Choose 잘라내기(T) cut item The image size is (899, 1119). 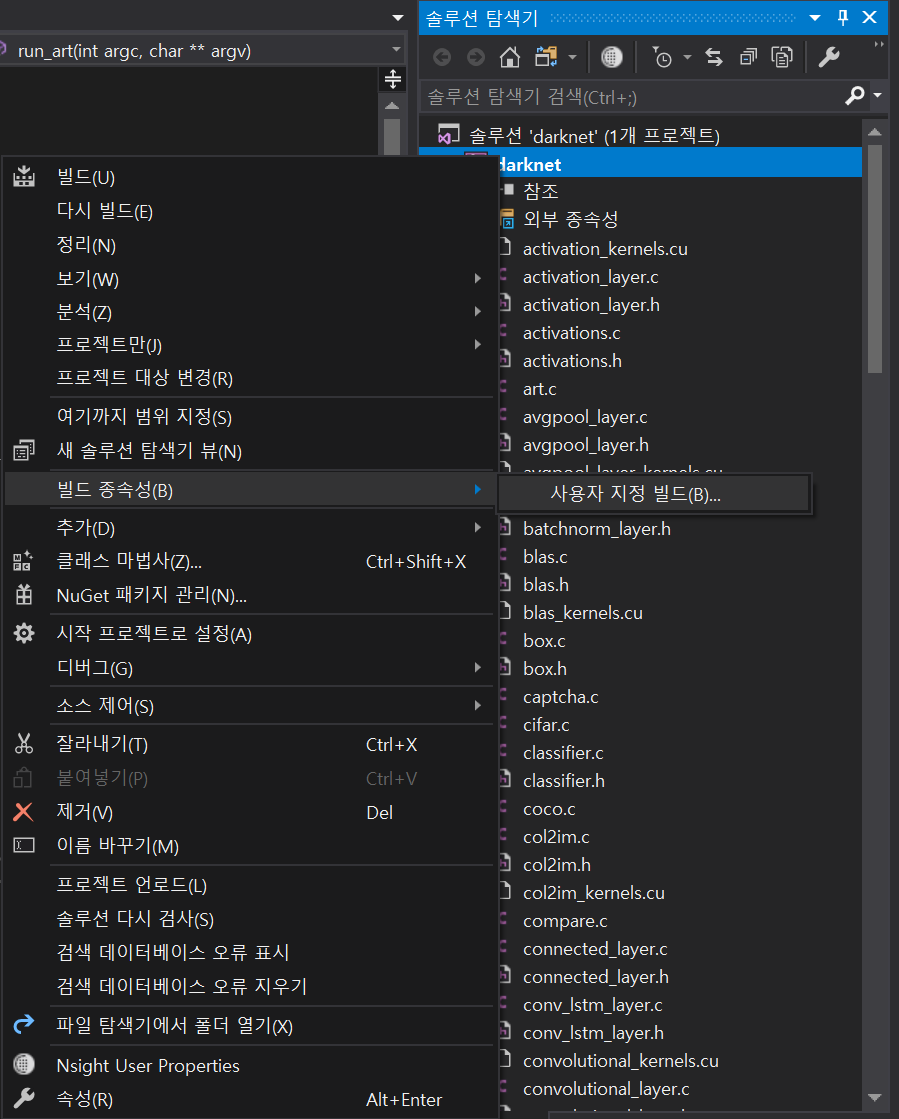250,744
